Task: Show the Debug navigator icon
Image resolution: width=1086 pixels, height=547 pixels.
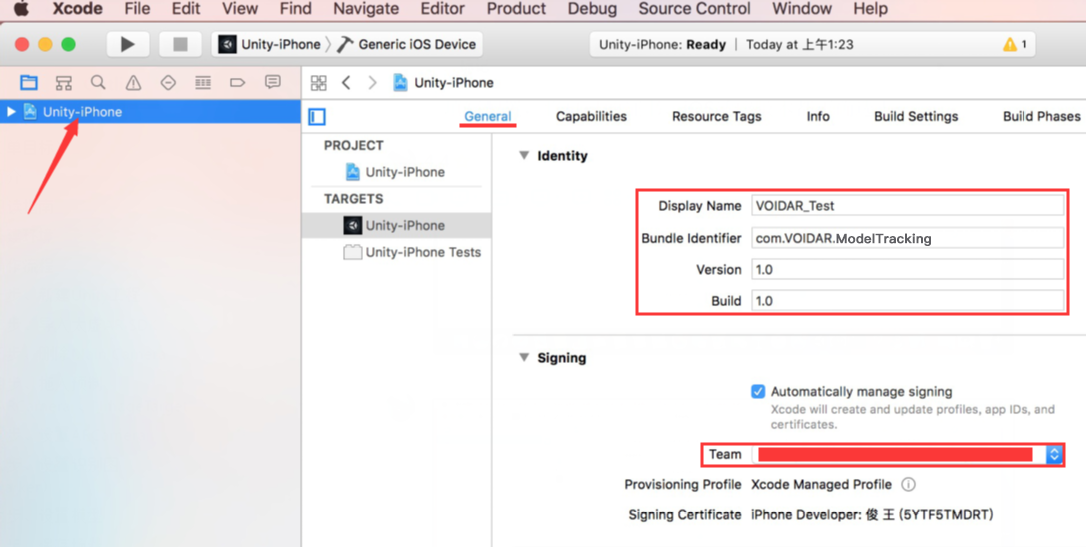Action: 203,83
